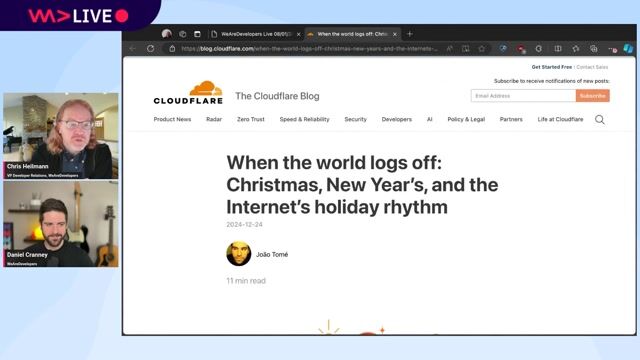Open Developers category
The height and width of the screenshot is (360, 640).
pyautogui.click(x=397, y=119)
